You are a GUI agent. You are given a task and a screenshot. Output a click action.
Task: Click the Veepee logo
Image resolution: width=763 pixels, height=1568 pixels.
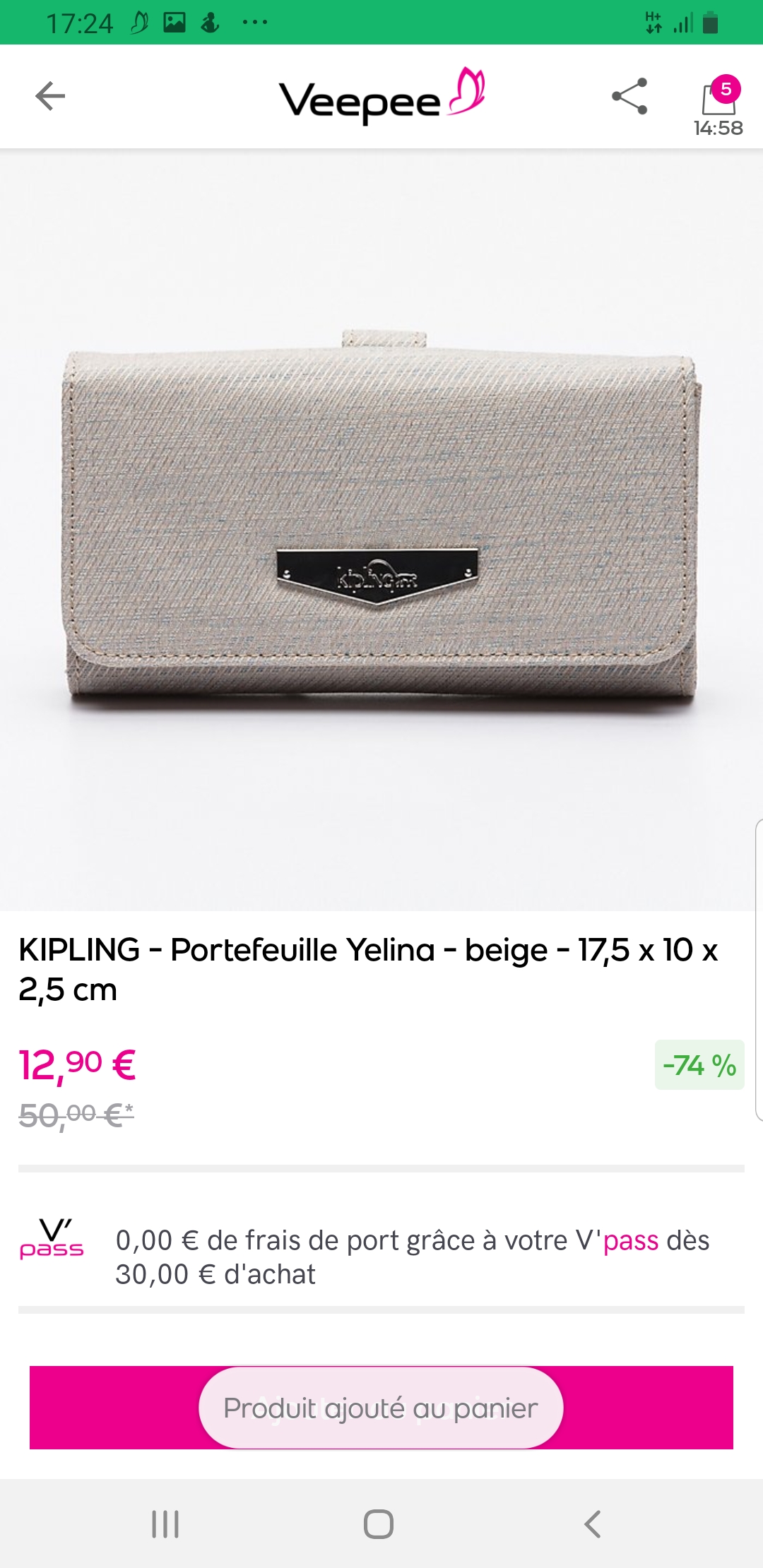point(381,97)
